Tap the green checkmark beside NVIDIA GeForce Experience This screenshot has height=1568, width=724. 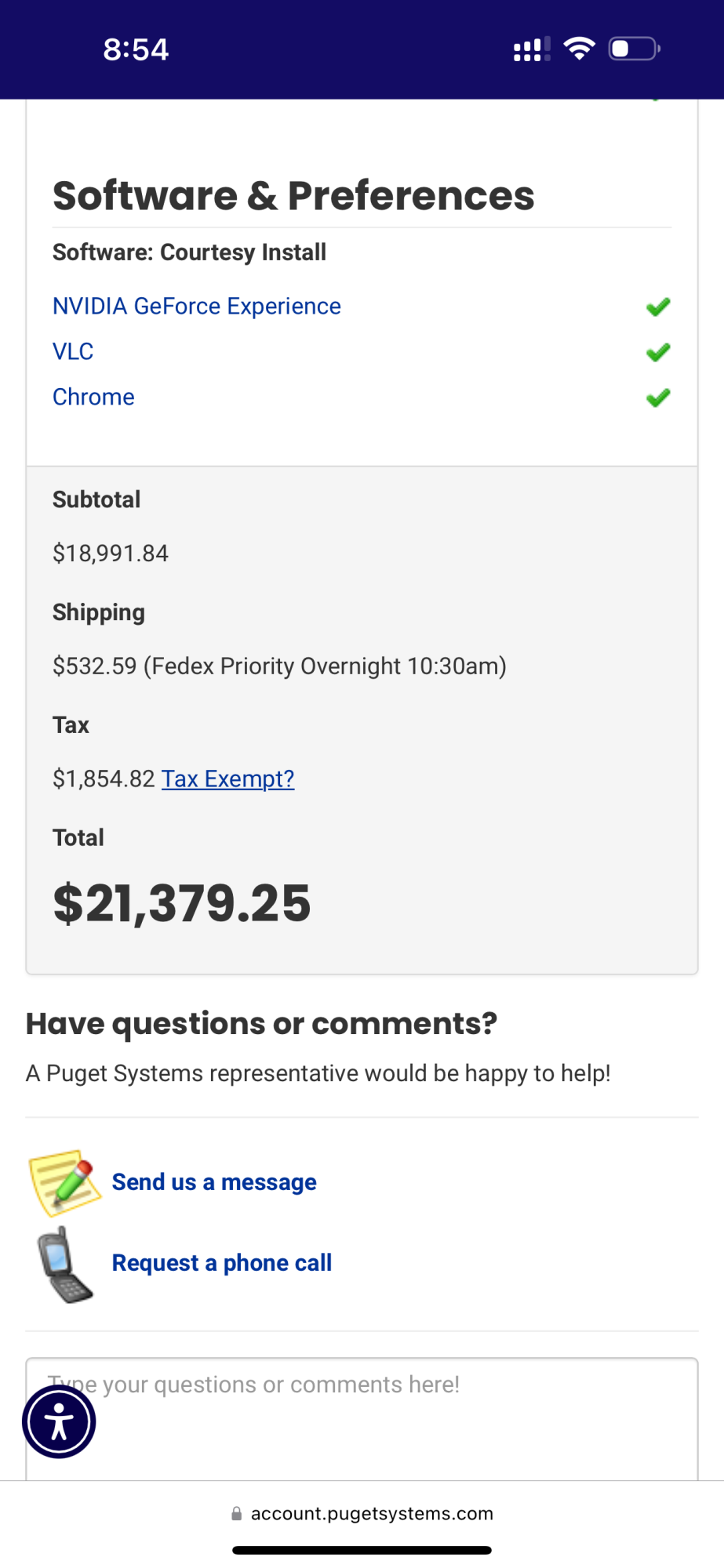pos(658,307)
